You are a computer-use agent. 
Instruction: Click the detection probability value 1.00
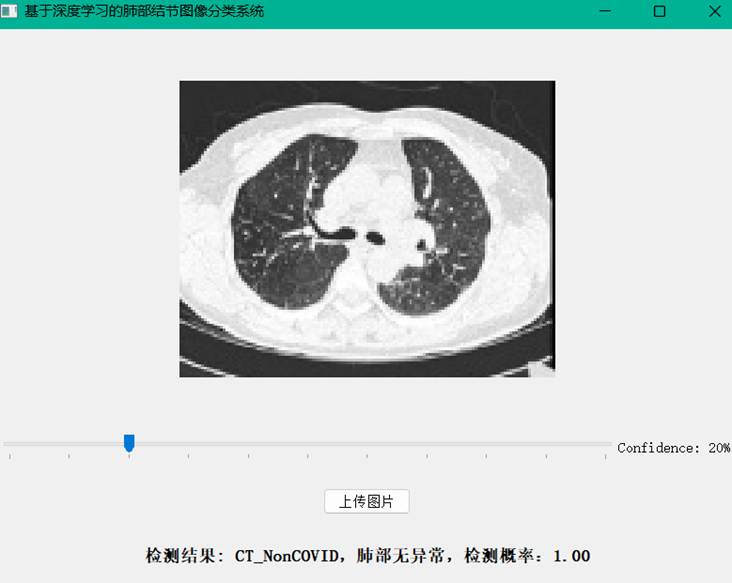coord(571,556)
